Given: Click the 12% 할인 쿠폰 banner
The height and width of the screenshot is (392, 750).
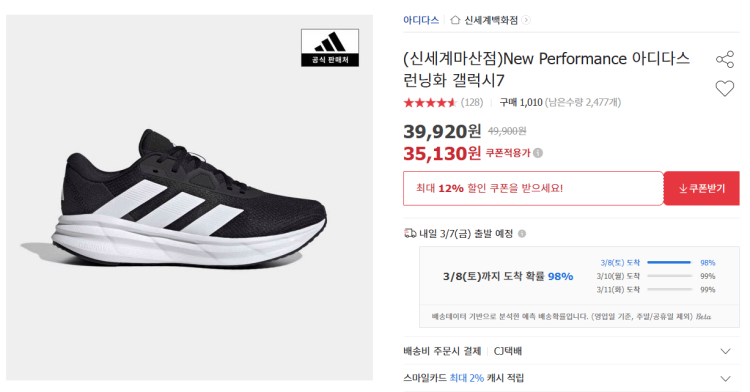Looking at the screenshot, I should [533, 188].
